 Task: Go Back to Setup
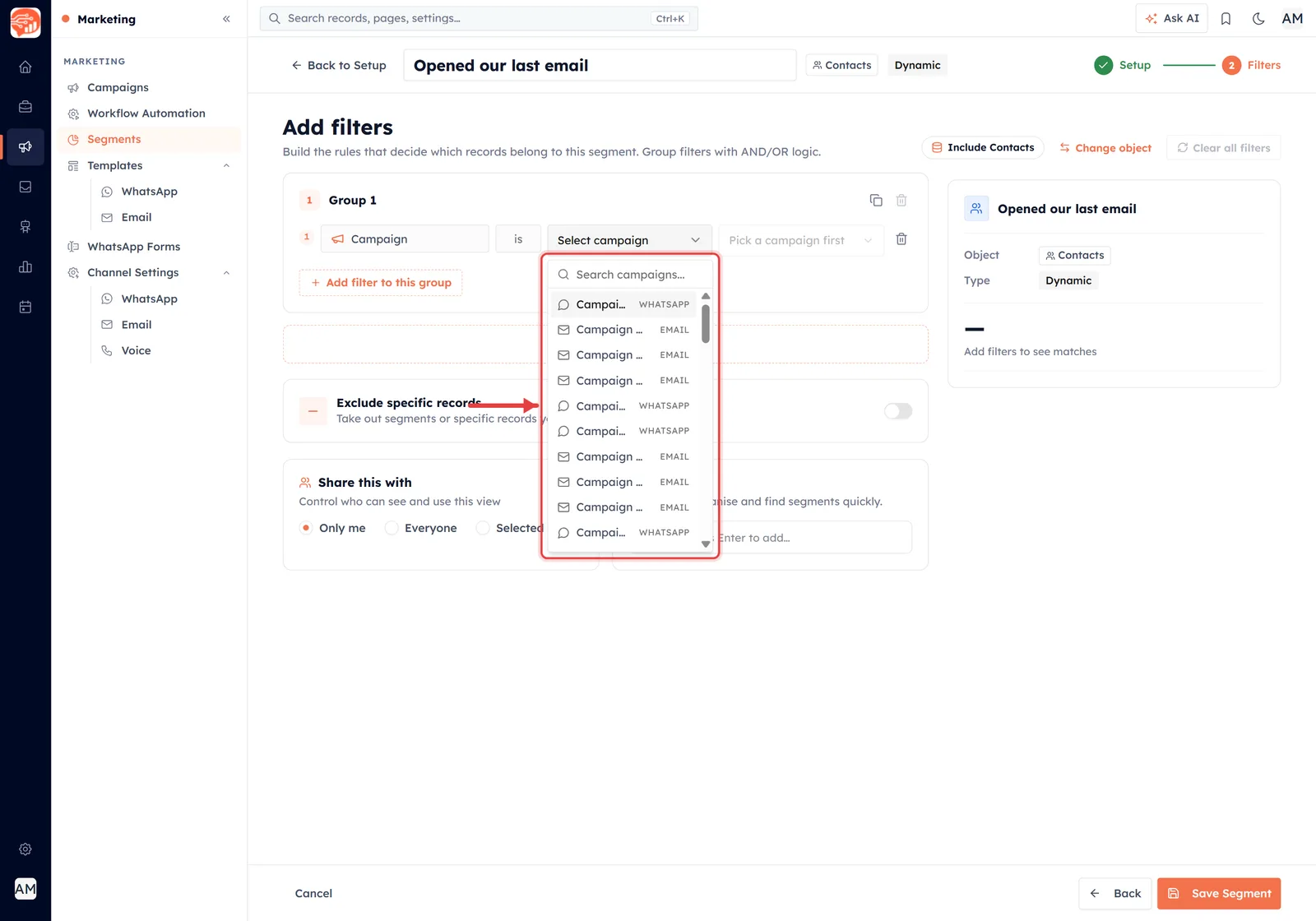point(338,65)
